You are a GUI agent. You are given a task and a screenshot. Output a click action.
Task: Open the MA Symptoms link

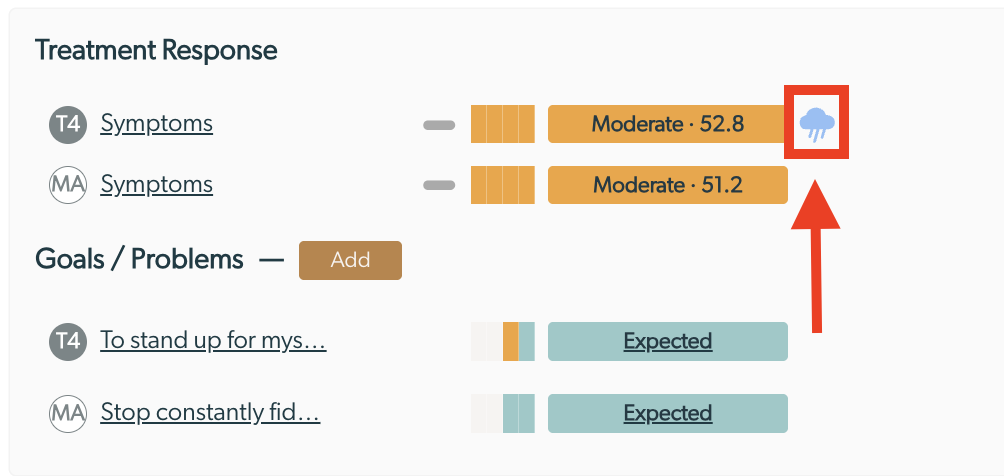156,185
